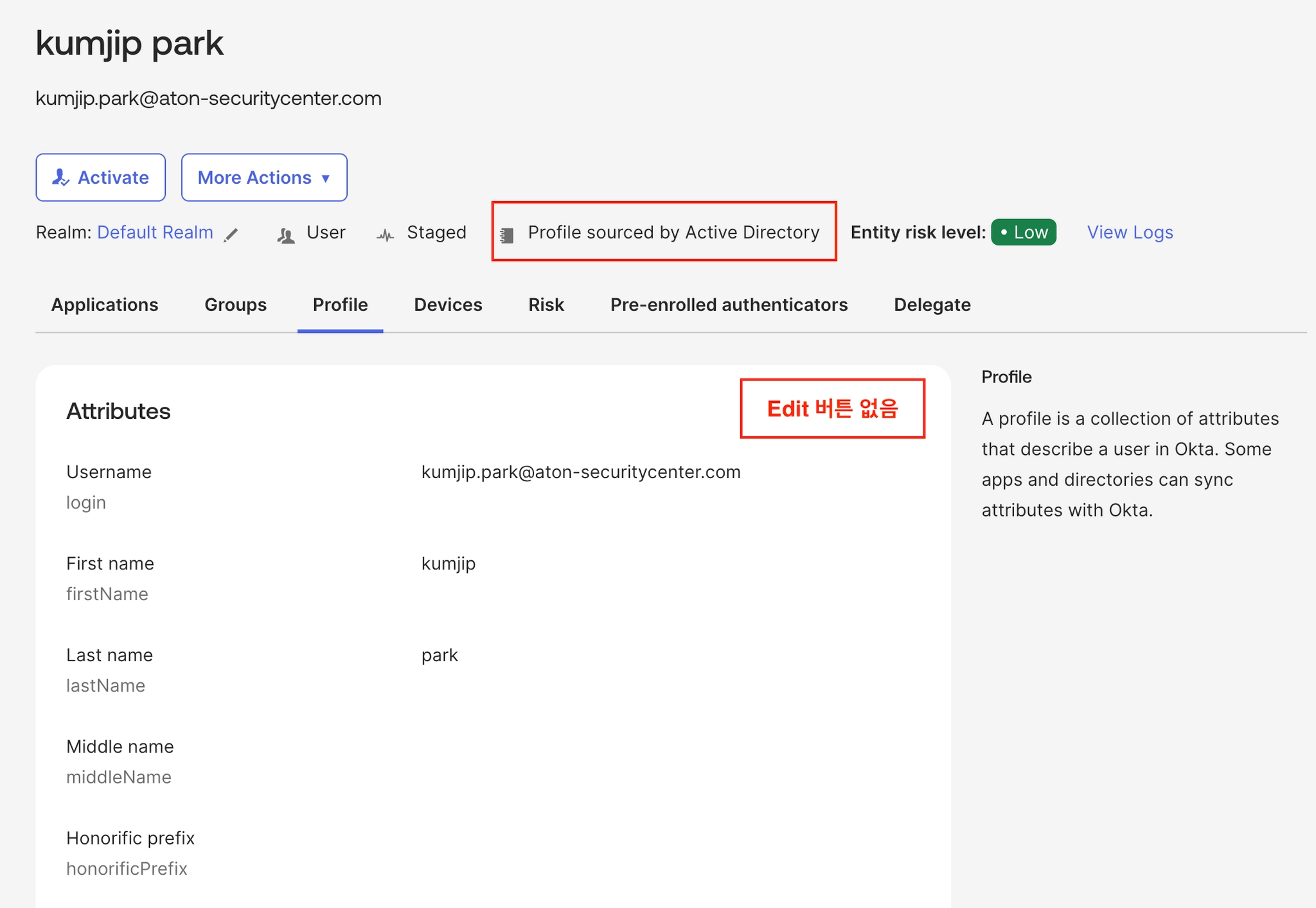The width and height of the screenshot is (1316, 908).
Task: Click the person icon on Activate button
Action: [x=60, y=177]
